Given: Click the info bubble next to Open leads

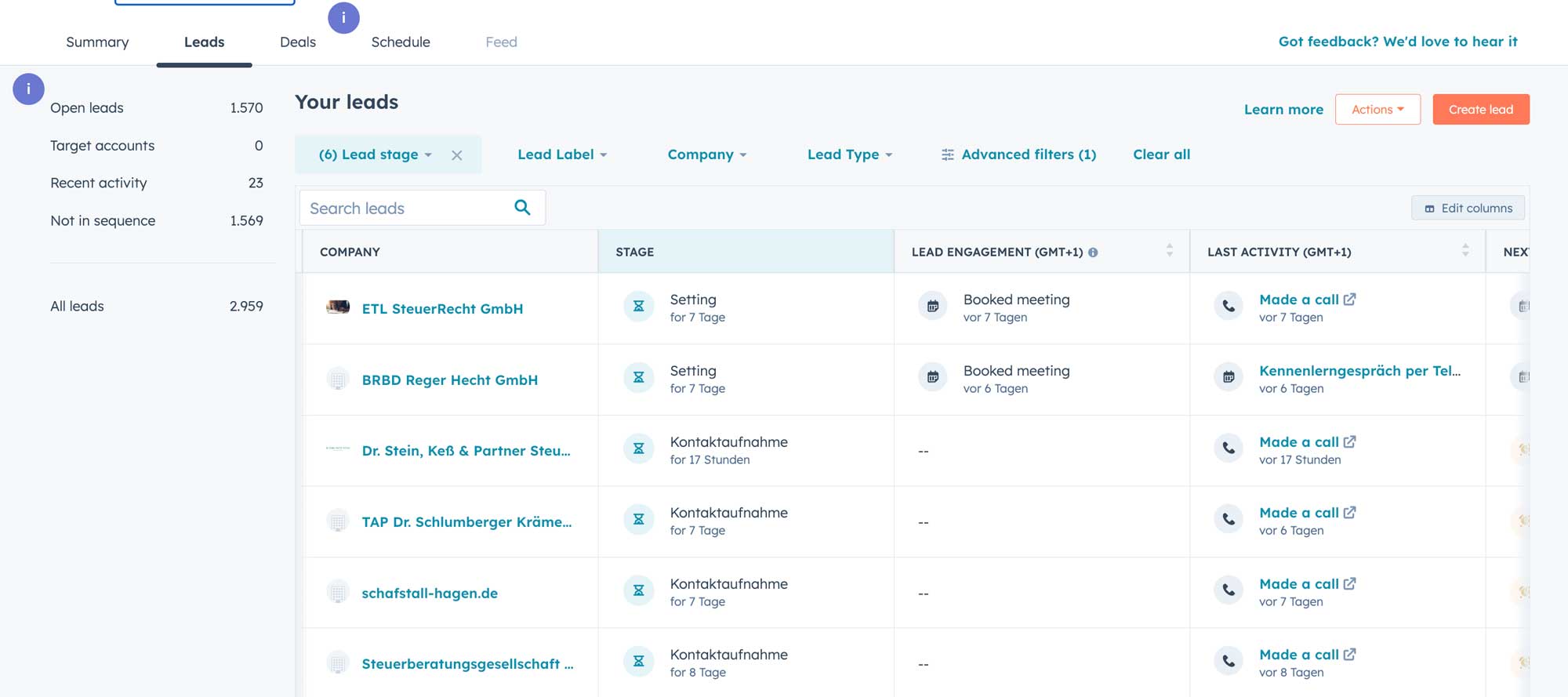Looking at the screenshot, I should pyautogui.click(x=28, y=89).
